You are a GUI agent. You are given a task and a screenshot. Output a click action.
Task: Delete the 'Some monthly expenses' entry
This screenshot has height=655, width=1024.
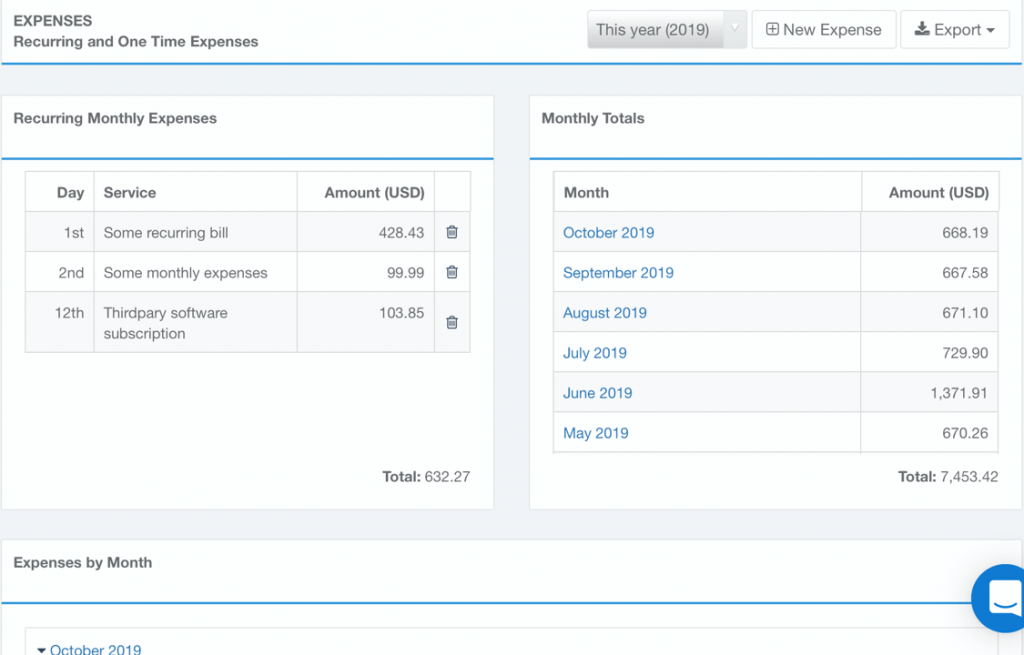[451, 271]
